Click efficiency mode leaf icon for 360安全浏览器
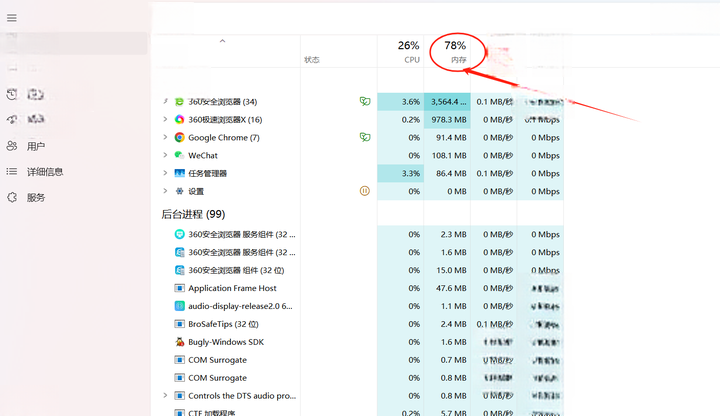Viewport: 720px width, 416px height. point(365,101)
